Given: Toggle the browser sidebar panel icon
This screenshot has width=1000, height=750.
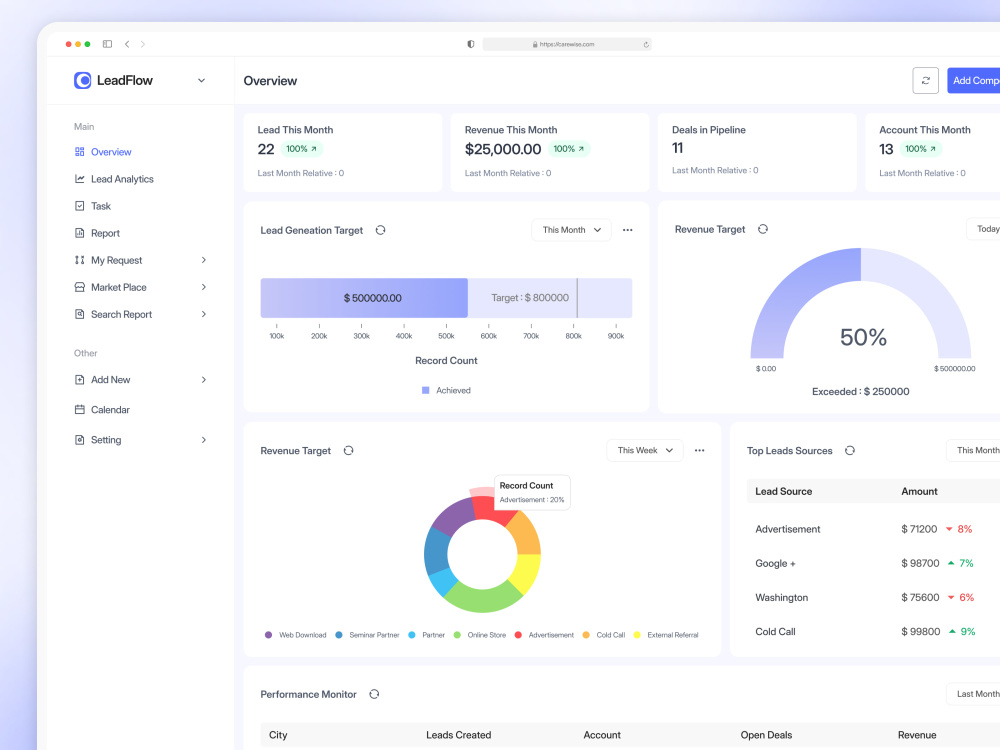Looking at the screenshot, I should (108, 44).
